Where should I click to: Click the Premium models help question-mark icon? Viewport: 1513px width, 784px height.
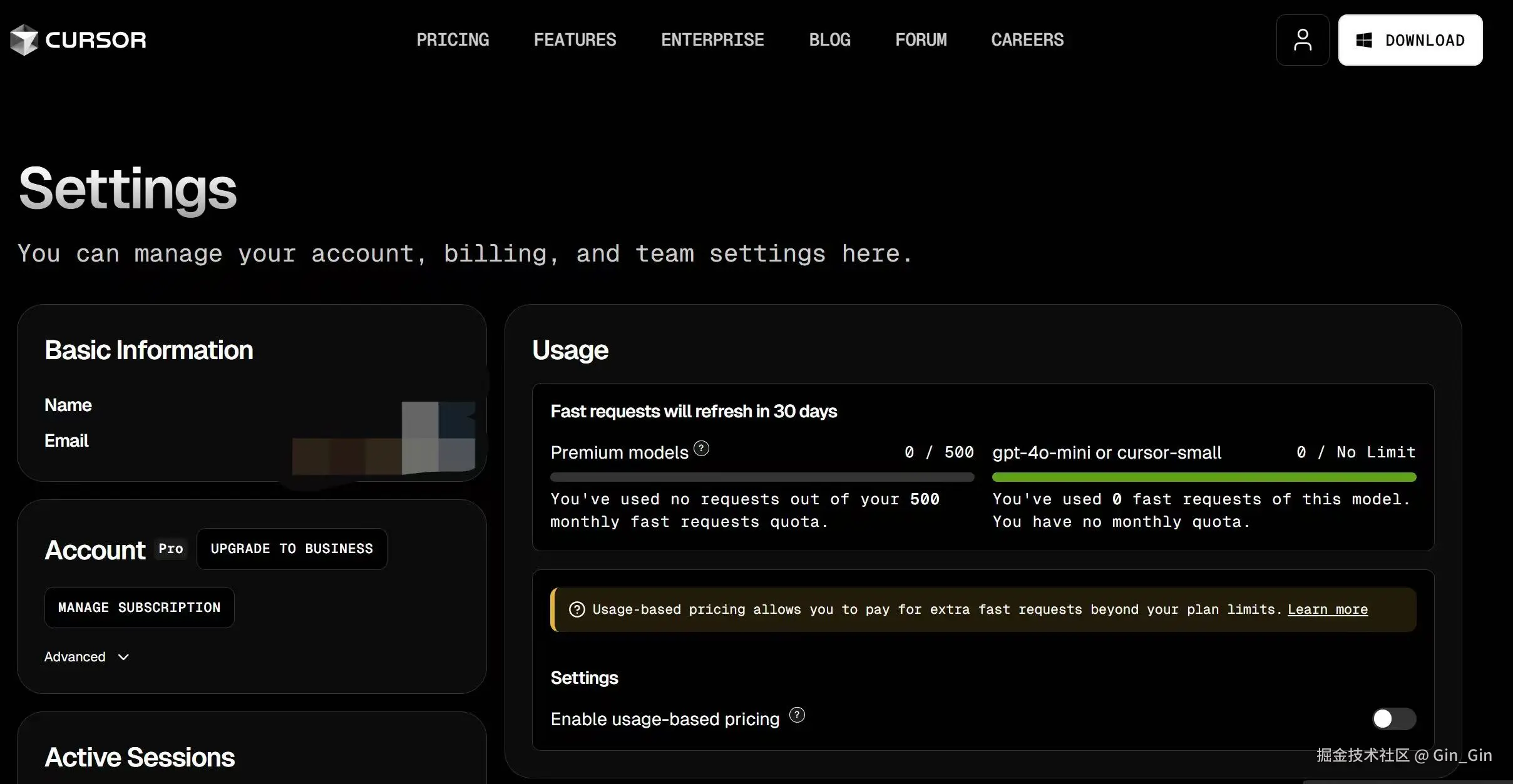(701, 449)
